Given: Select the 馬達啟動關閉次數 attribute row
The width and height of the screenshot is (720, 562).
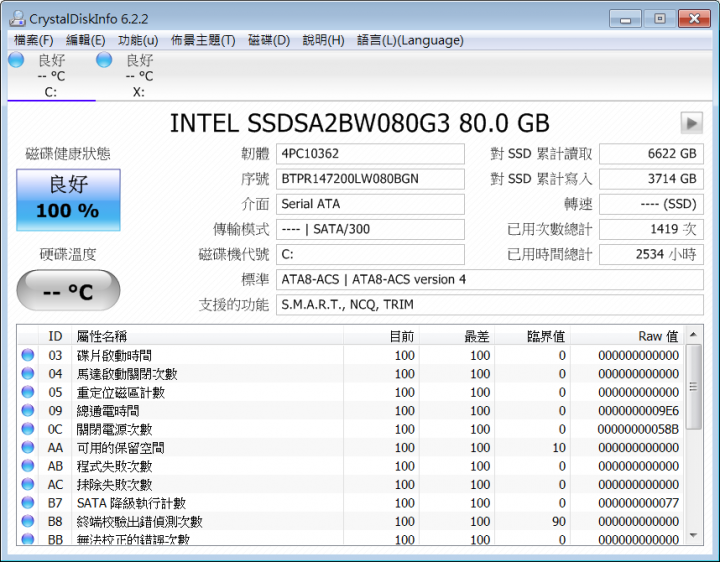Looking at the screenshot, I should 351,374.
